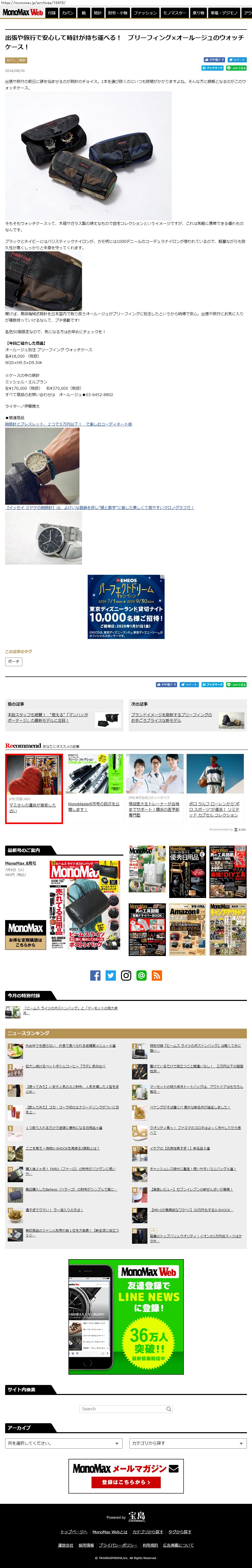
Task: Open the 家電・デジモノ navigation tab
Action: click(x=224, y=13)
